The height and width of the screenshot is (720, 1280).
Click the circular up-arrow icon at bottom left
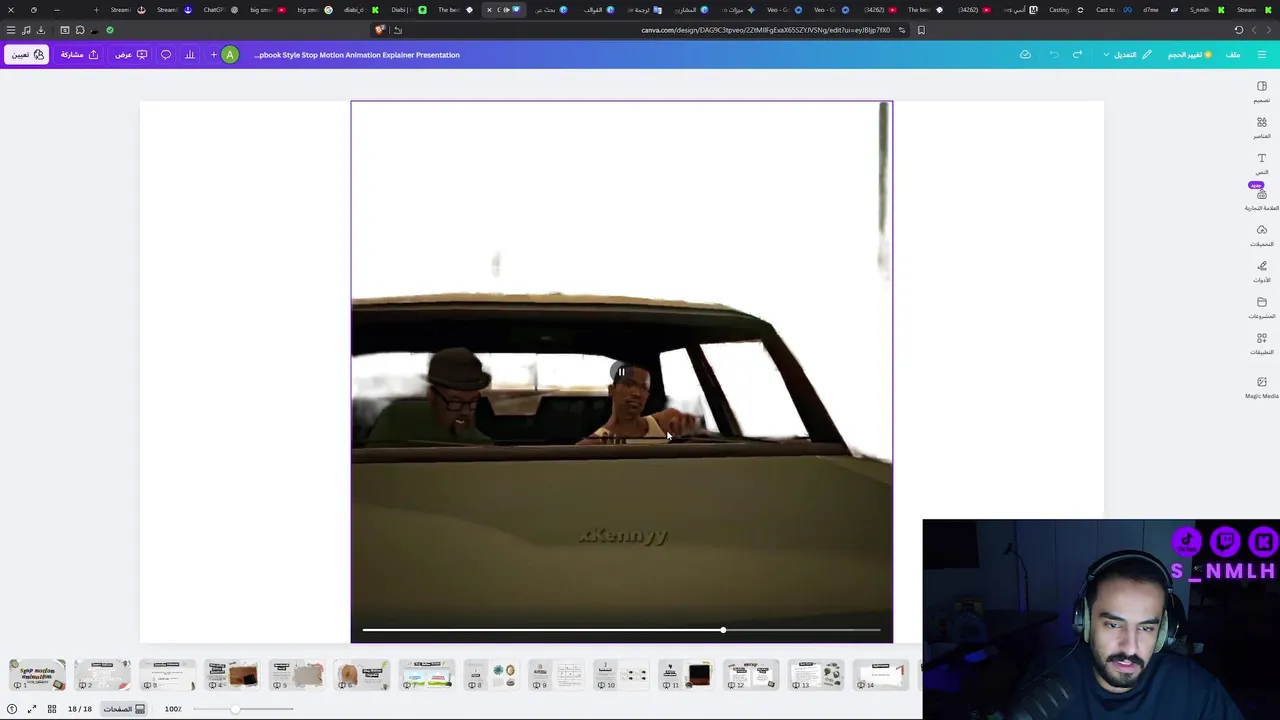(12, 709)
